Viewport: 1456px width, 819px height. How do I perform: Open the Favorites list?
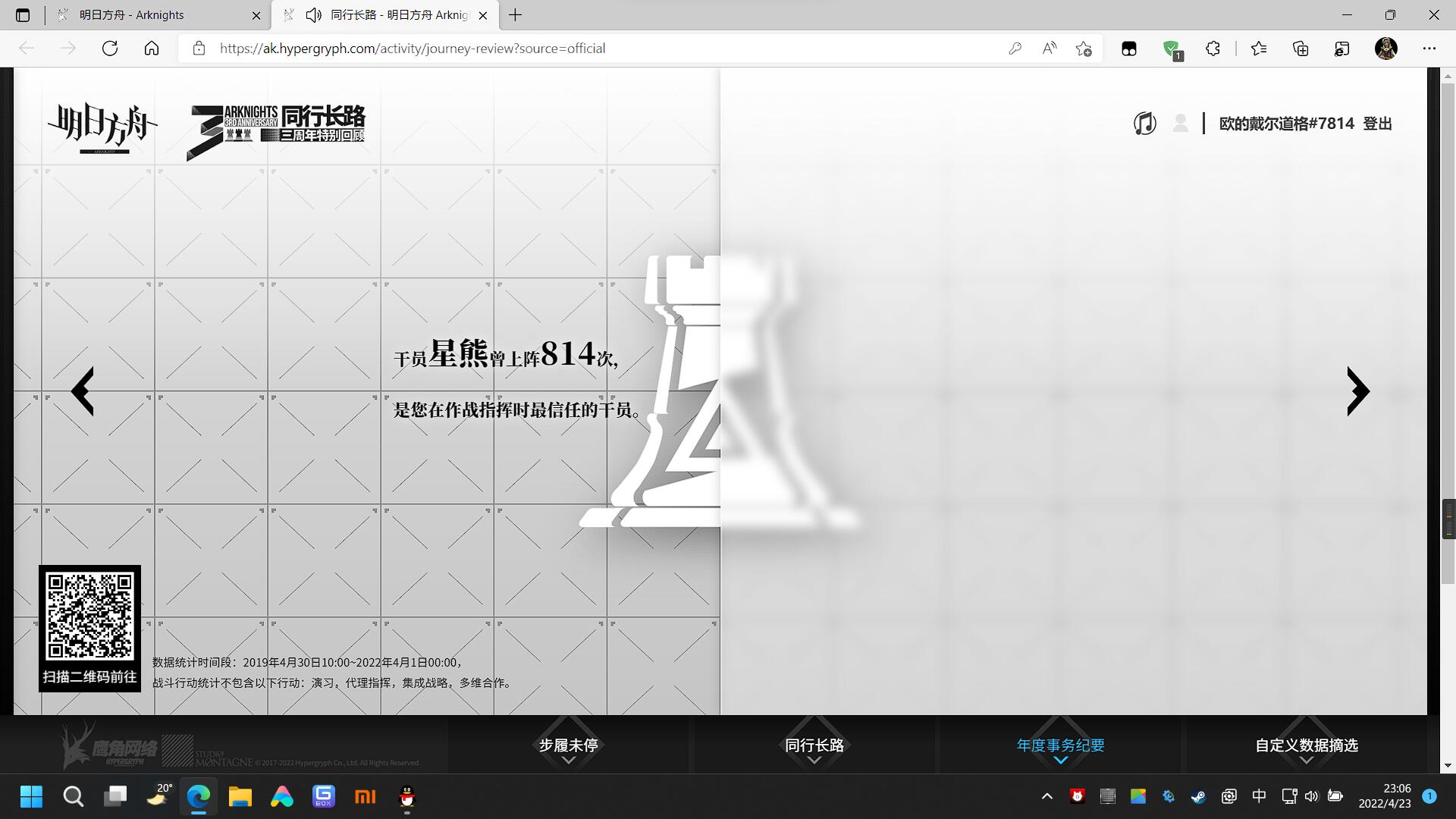(1259, 49)
